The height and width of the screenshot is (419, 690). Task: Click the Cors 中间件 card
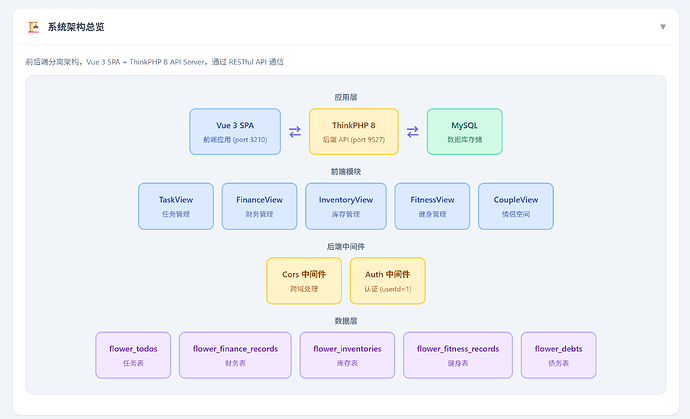pos(304,281)
